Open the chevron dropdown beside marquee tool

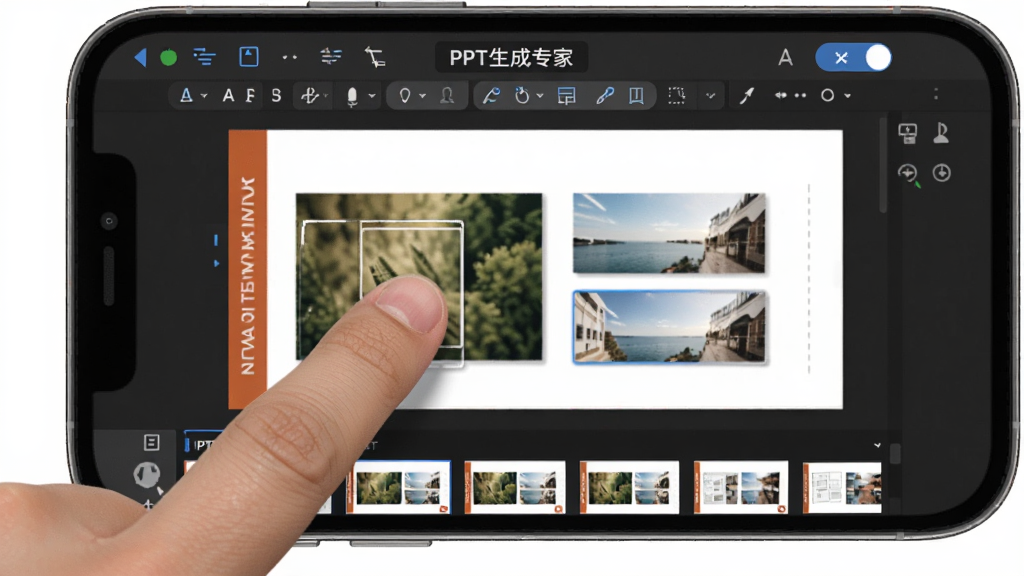coord(711,96)
